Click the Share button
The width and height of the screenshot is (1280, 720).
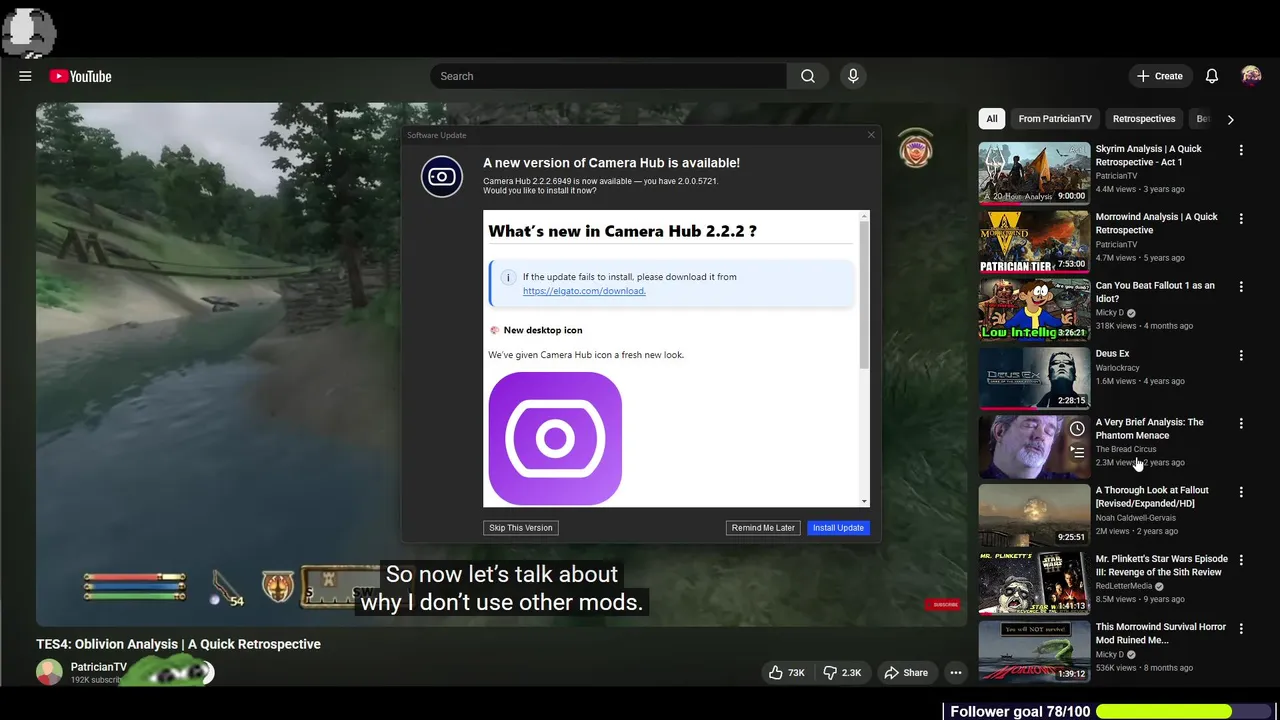pyautogui.click(x=906, y=673)
